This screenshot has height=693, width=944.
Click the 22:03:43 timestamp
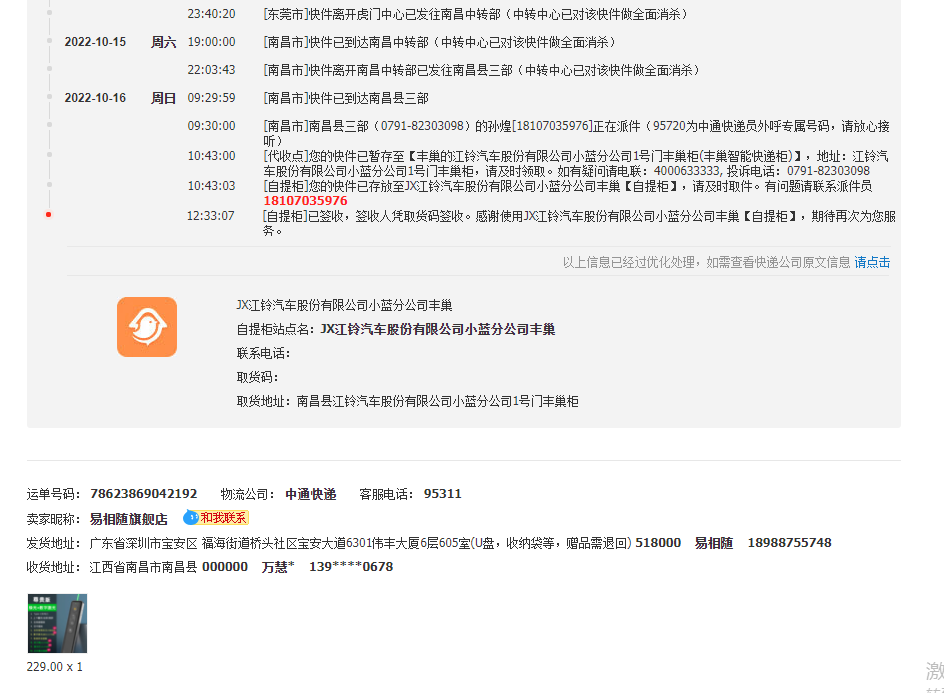(x=211, y=70)
